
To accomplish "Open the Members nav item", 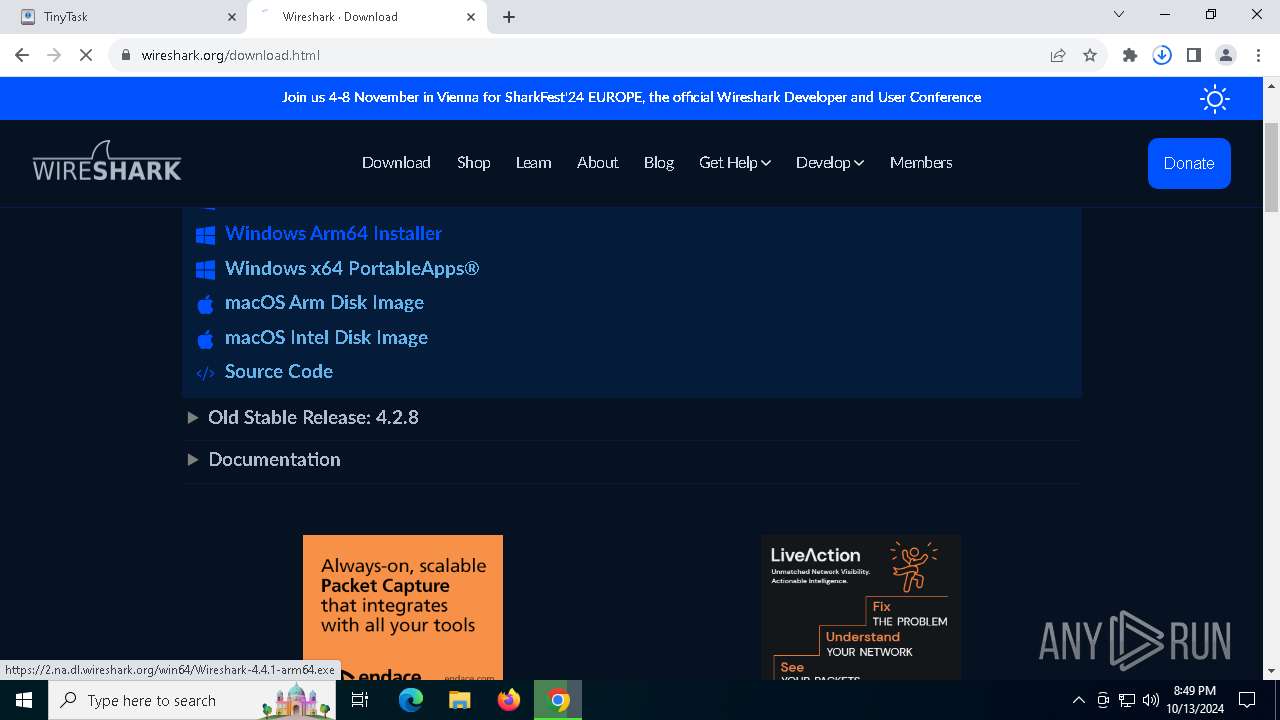I will coord(921,162).
